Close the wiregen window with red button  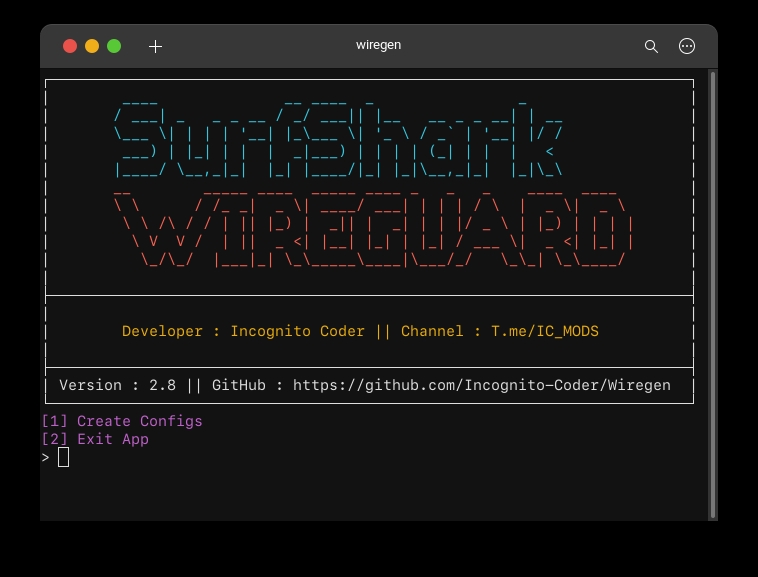[x=70, y=46]
